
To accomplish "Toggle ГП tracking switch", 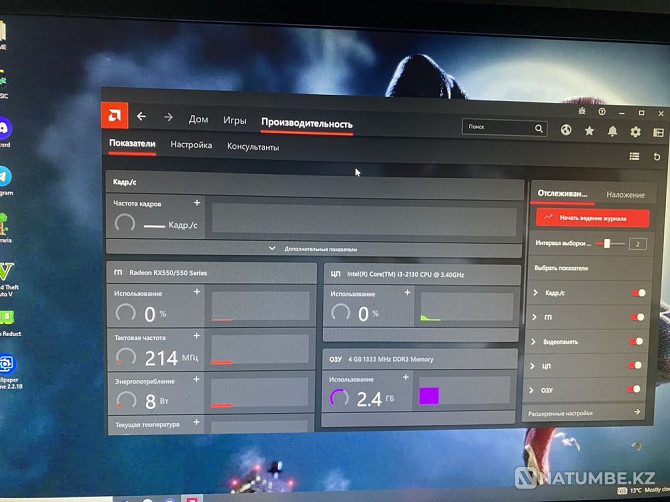I will (x=637, y=317).
